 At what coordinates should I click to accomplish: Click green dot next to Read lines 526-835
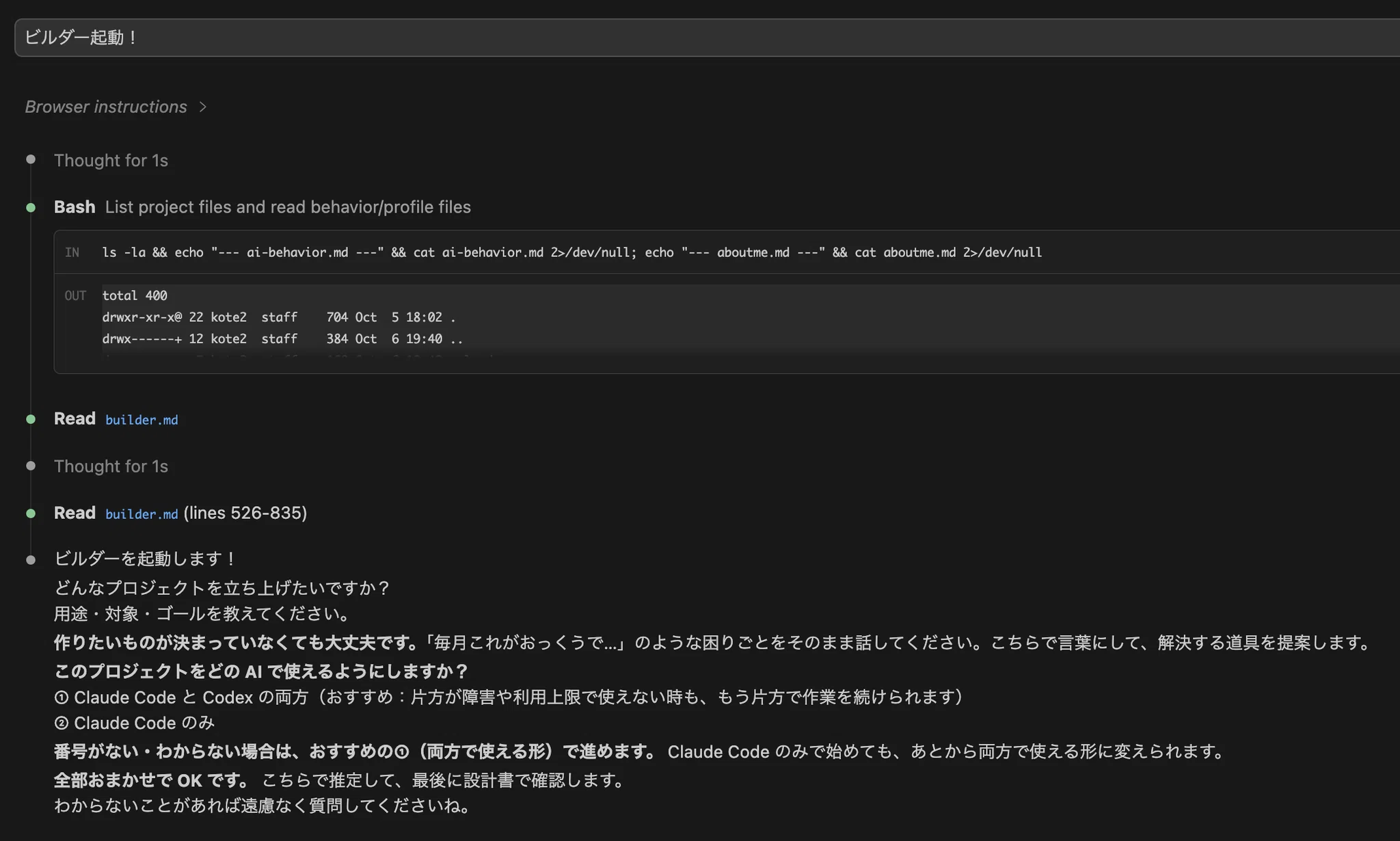click(x=31, y=513)
